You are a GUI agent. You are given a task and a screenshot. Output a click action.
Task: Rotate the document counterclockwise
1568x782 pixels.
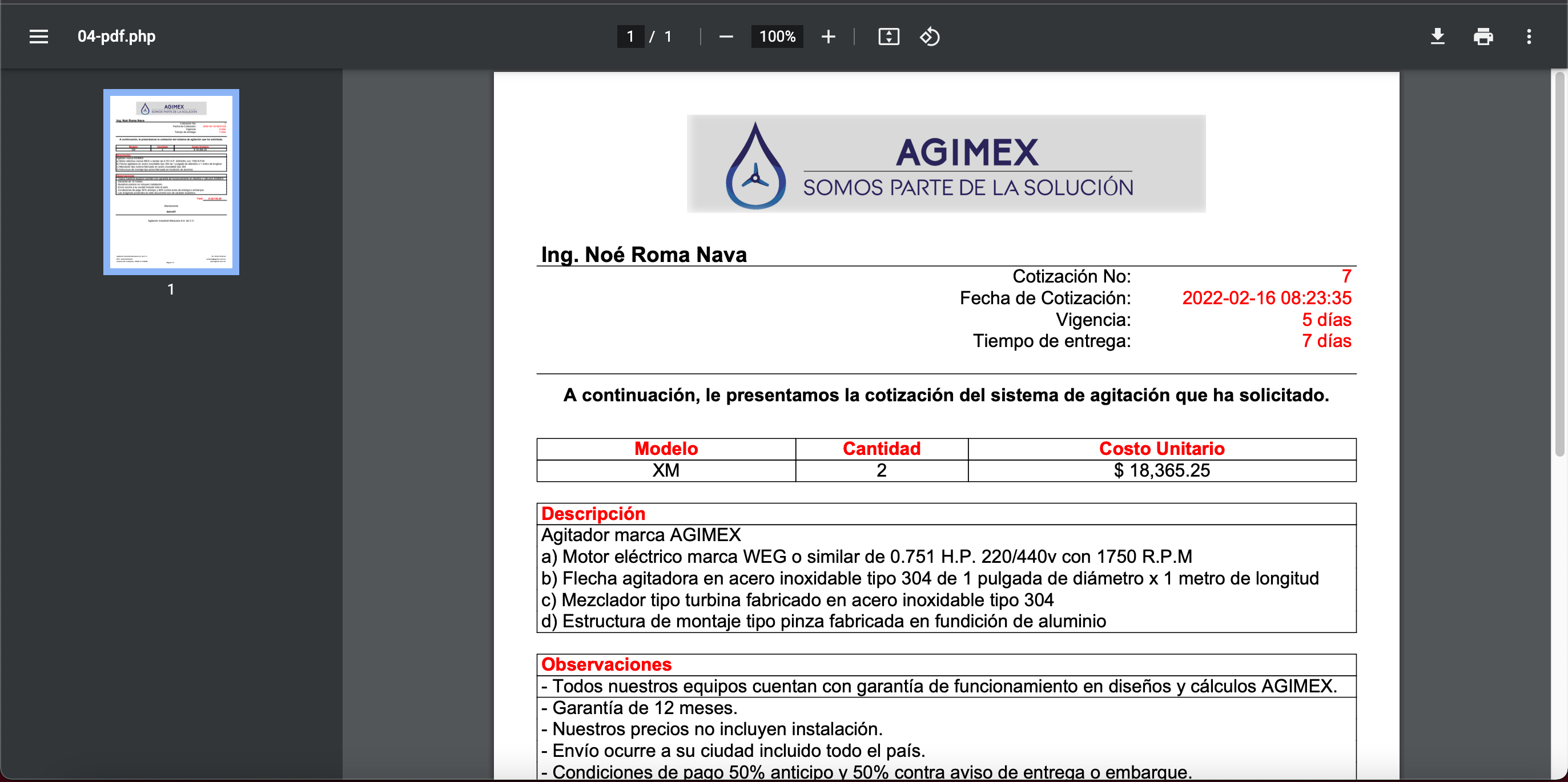929,37
